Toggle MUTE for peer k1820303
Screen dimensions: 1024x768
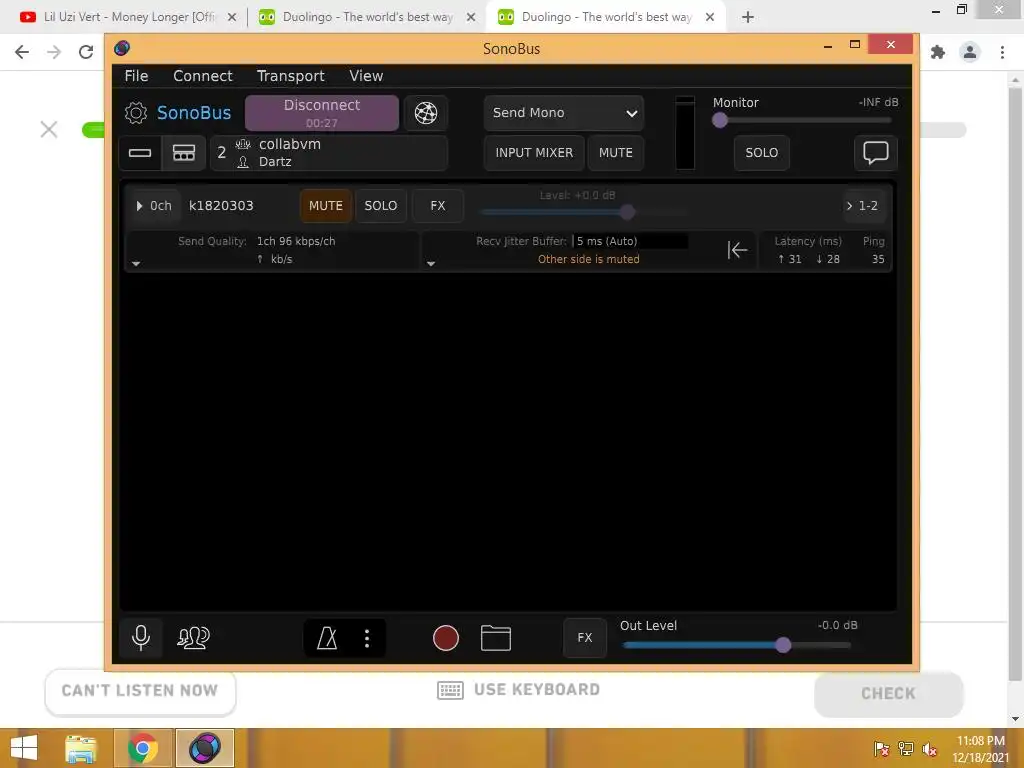(326, 206)
